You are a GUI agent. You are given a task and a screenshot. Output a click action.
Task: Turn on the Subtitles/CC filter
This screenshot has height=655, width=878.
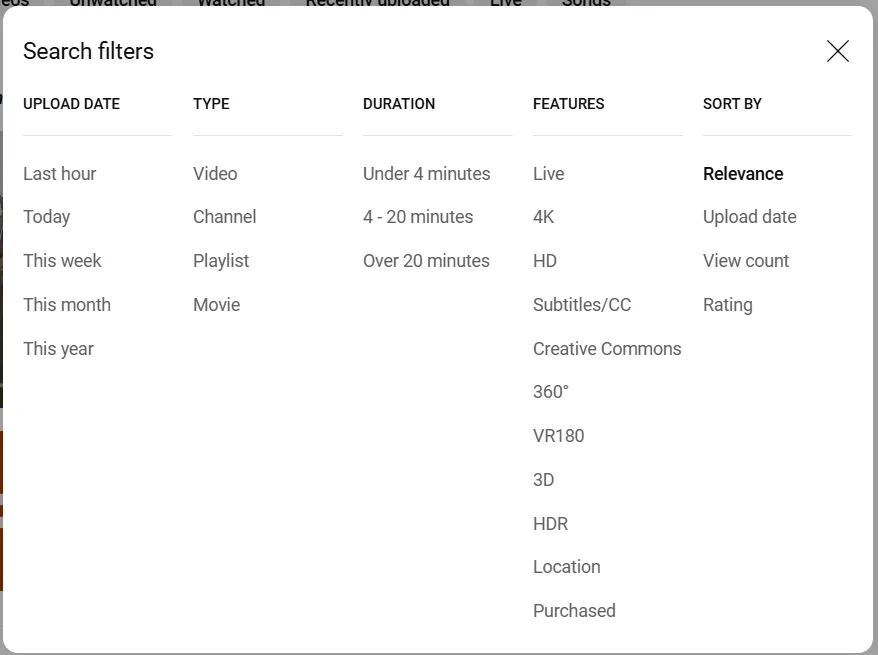(582, 304)
